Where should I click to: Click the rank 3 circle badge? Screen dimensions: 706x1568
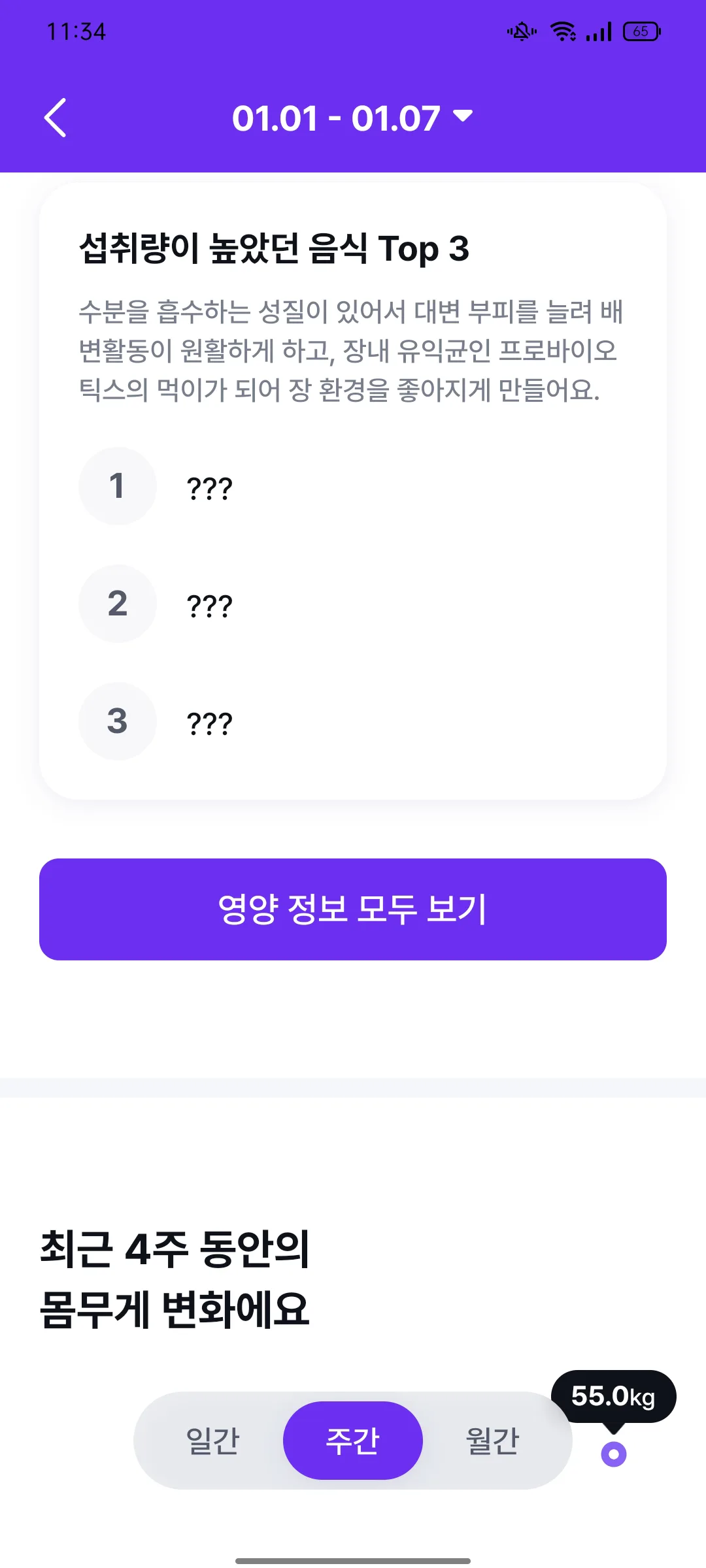coord(118,721)
